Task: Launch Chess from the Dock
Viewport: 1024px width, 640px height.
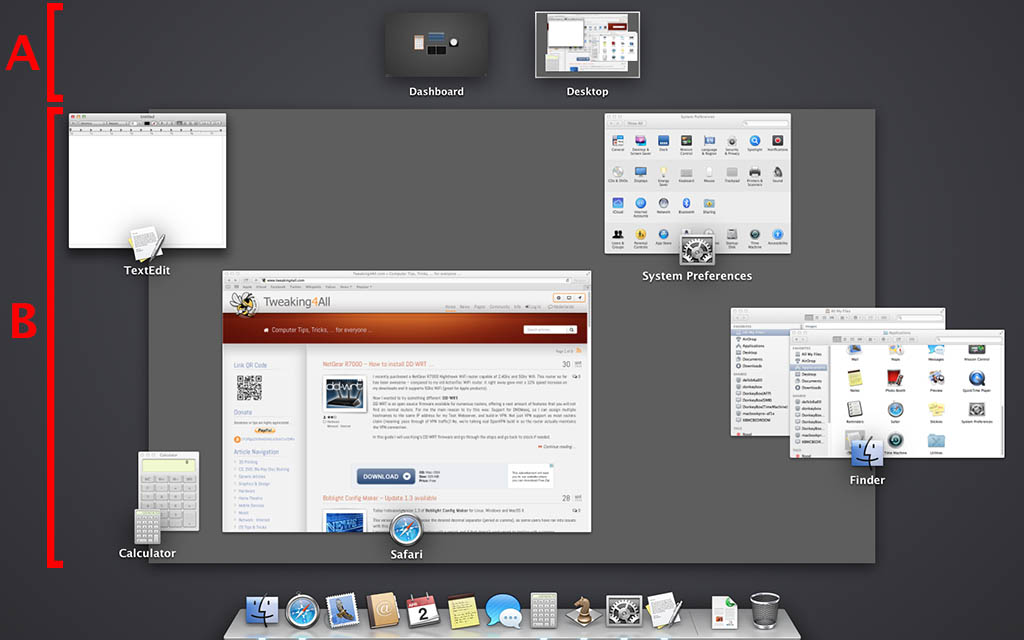Action: coord(583,611)
